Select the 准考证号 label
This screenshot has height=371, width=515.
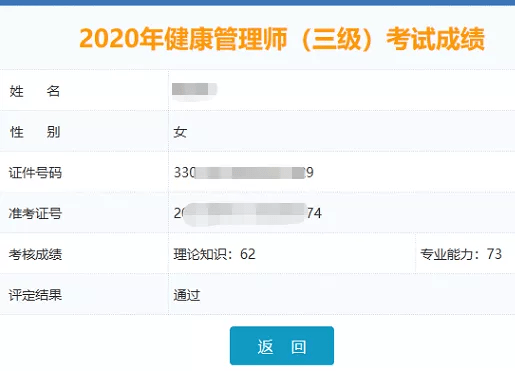coord(35,213)
